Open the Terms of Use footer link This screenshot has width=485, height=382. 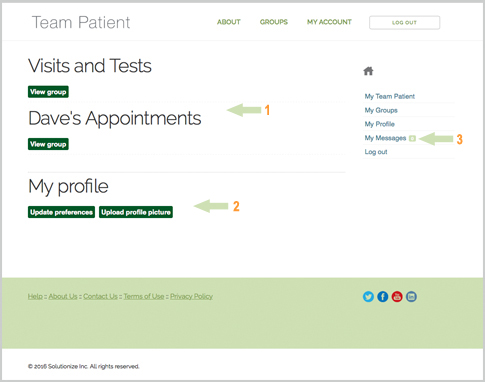tap(144, 296)
